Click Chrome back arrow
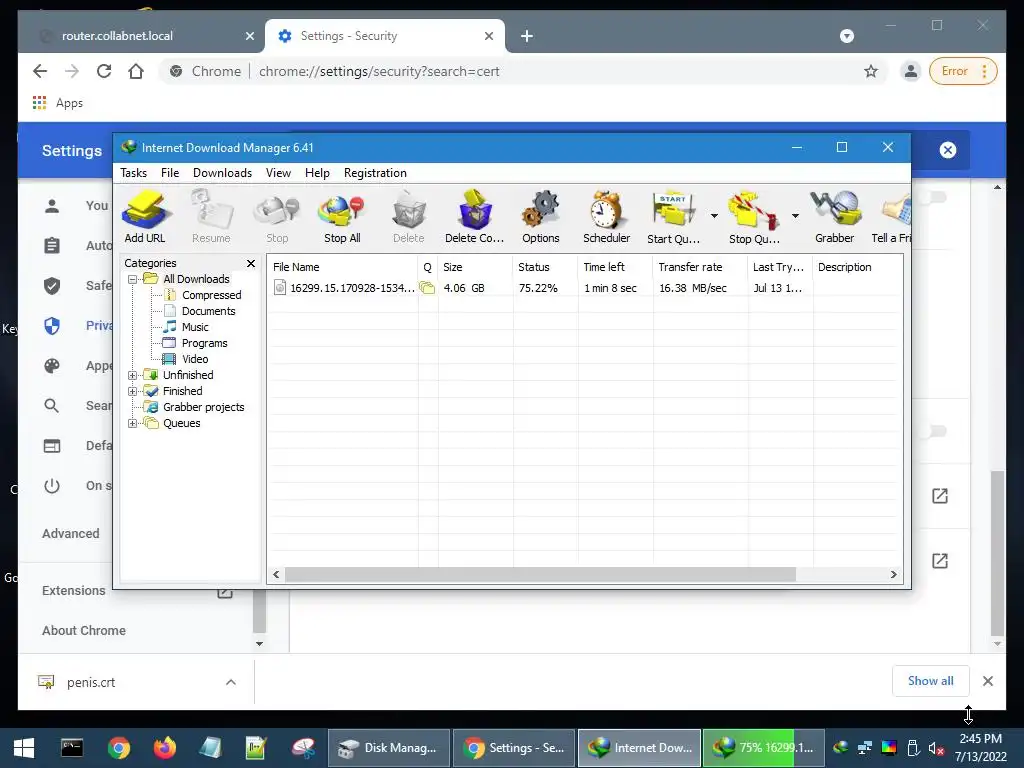 (40, 71)
